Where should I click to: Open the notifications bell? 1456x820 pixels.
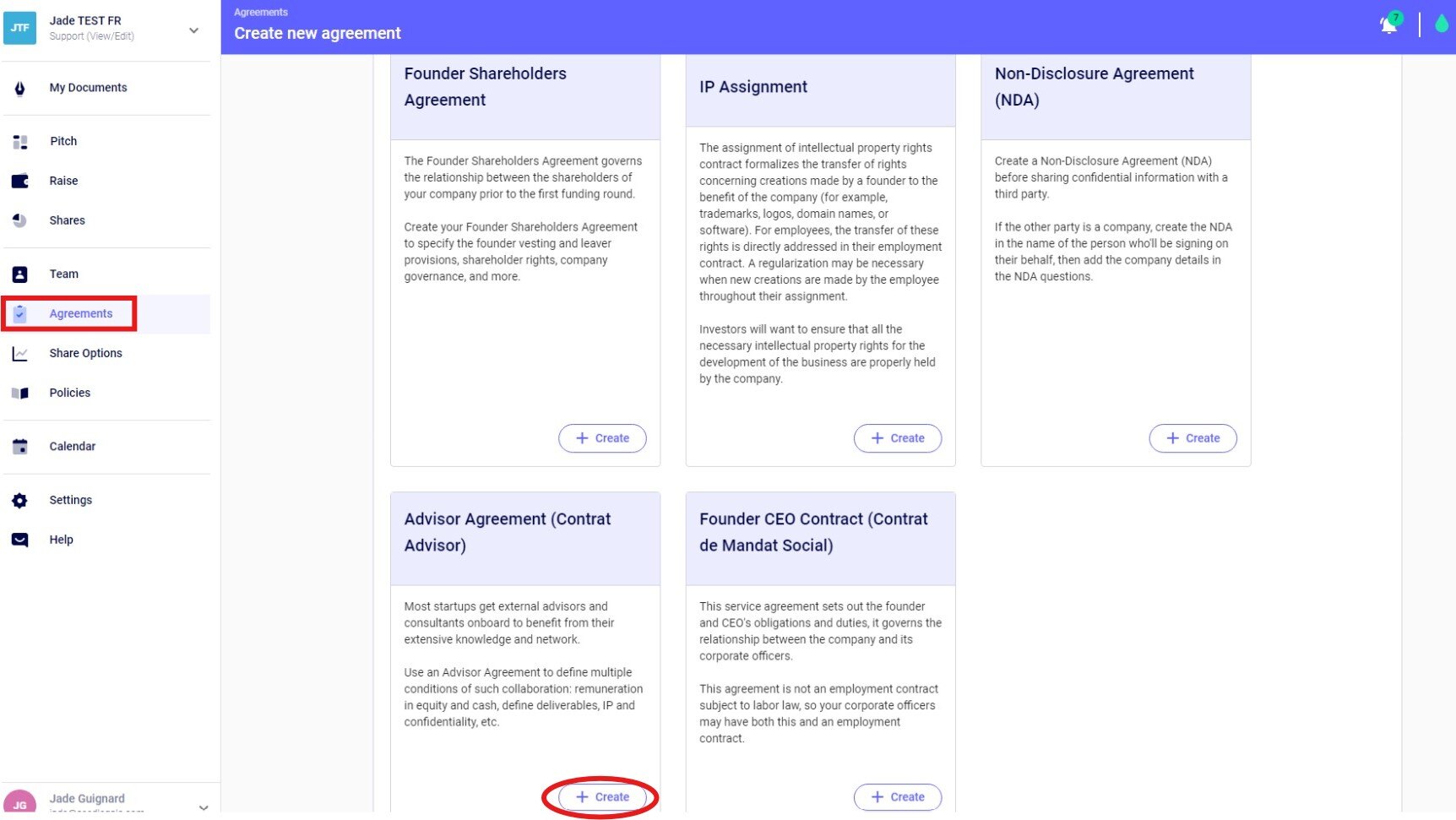click(1388, 24)
